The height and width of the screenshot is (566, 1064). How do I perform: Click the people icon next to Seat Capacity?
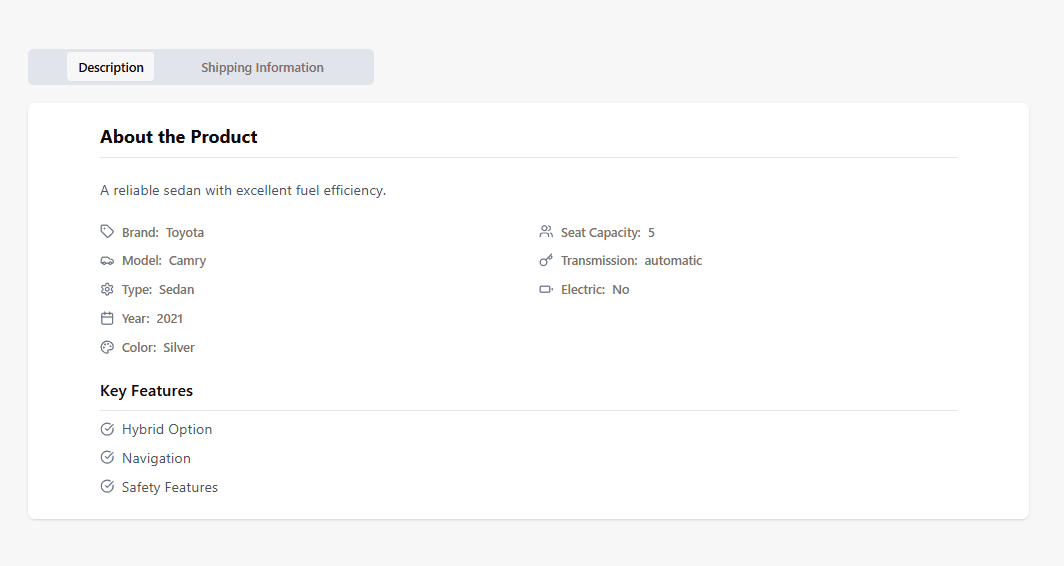pyautogui.click(x=546, y=232)
